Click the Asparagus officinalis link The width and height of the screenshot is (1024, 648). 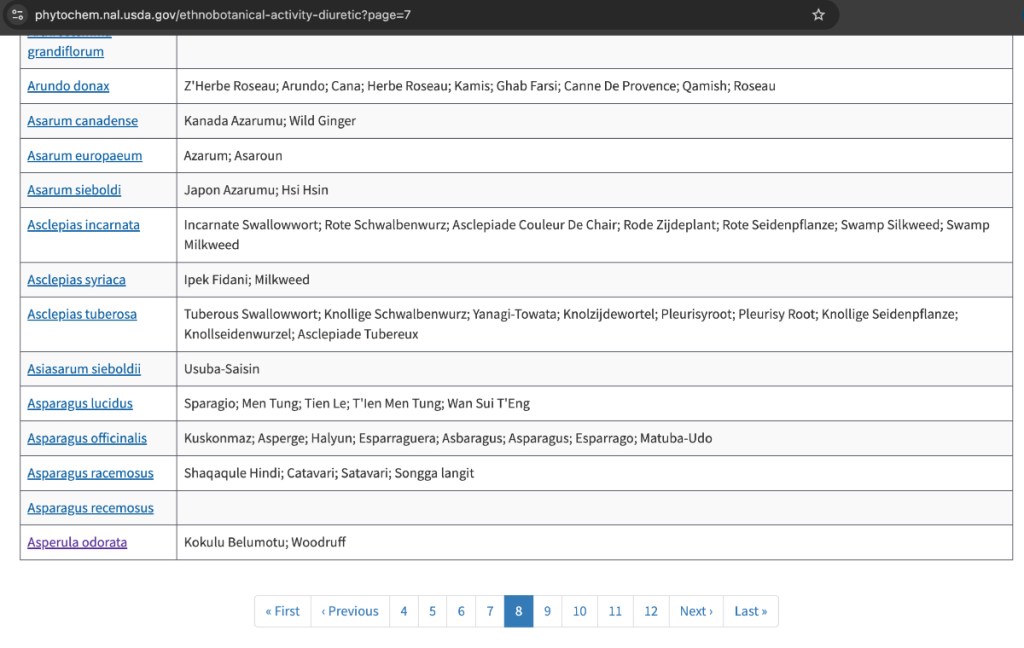[87, 438]
